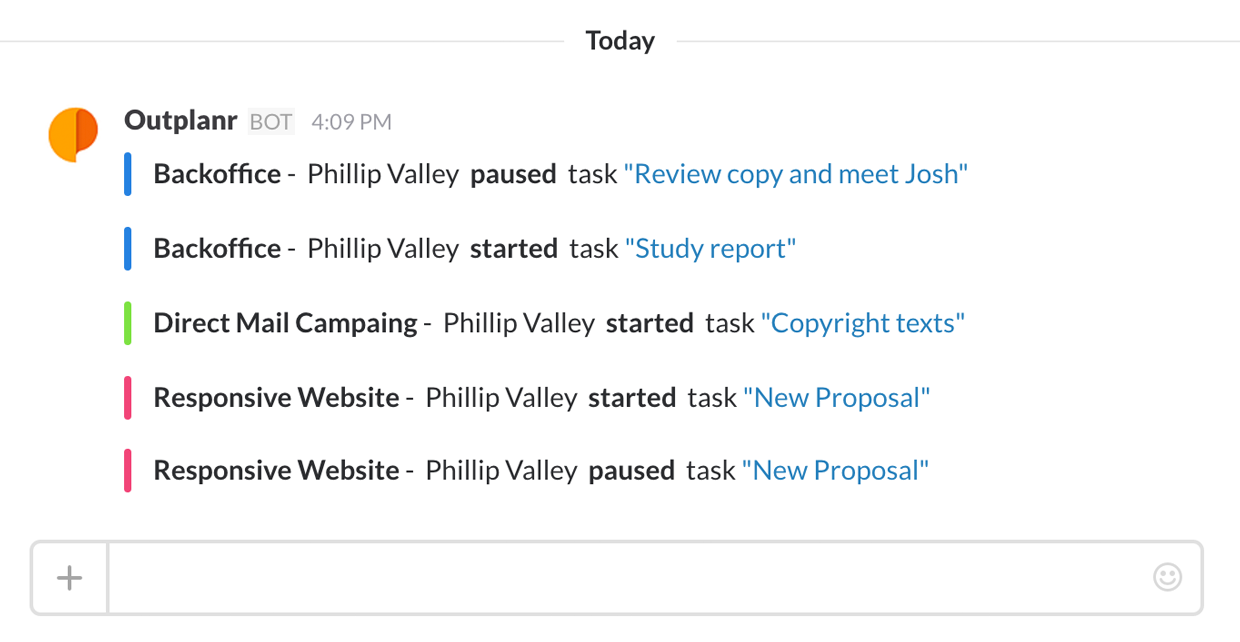Open "New Proposal" link in paused message

[x=835, y=470]
